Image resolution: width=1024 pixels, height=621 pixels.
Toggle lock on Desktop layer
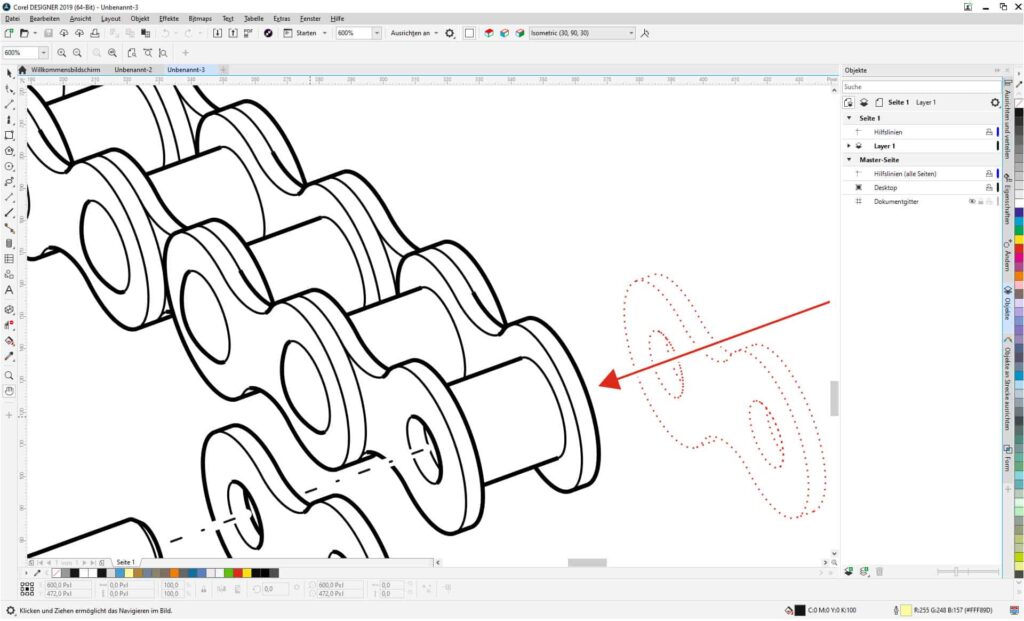click(x=989, y=188)
